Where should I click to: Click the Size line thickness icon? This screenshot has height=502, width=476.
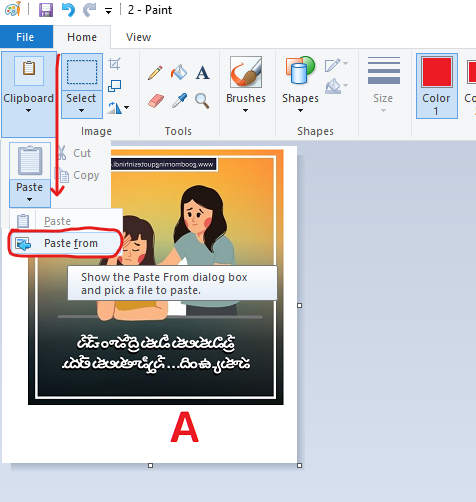[x=384, y=70]
